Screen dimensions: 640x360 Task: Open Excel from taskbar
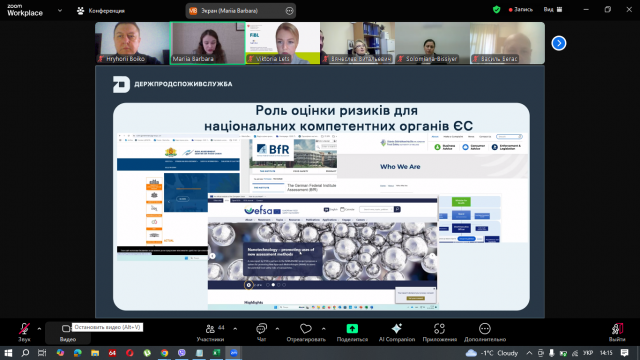(216, 353)
